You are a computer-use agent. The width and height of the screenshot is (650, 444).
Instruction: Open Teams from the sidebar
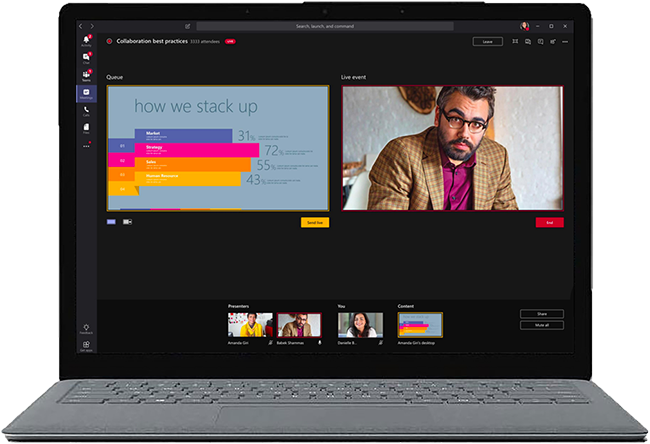pos(86,75)
